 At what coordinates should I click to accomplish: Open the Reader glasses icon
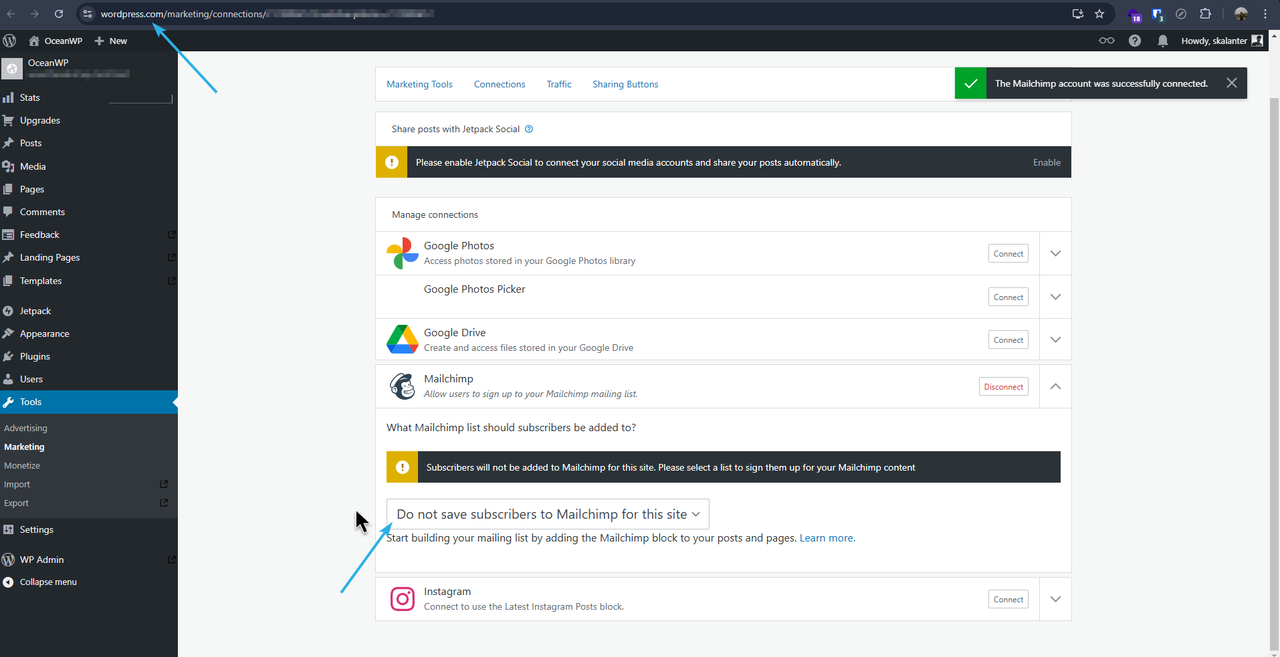1106,41
